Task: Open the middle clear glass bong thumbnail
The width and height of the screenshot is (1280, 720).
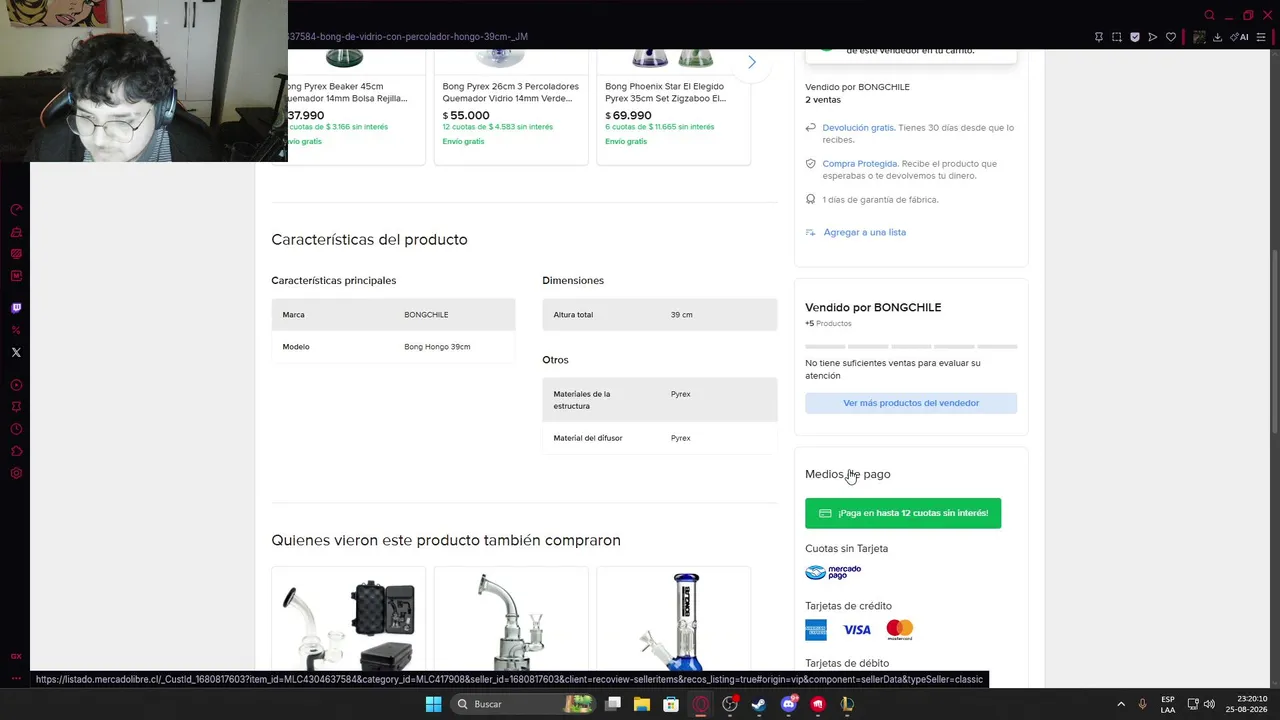Action: point(511,620)
